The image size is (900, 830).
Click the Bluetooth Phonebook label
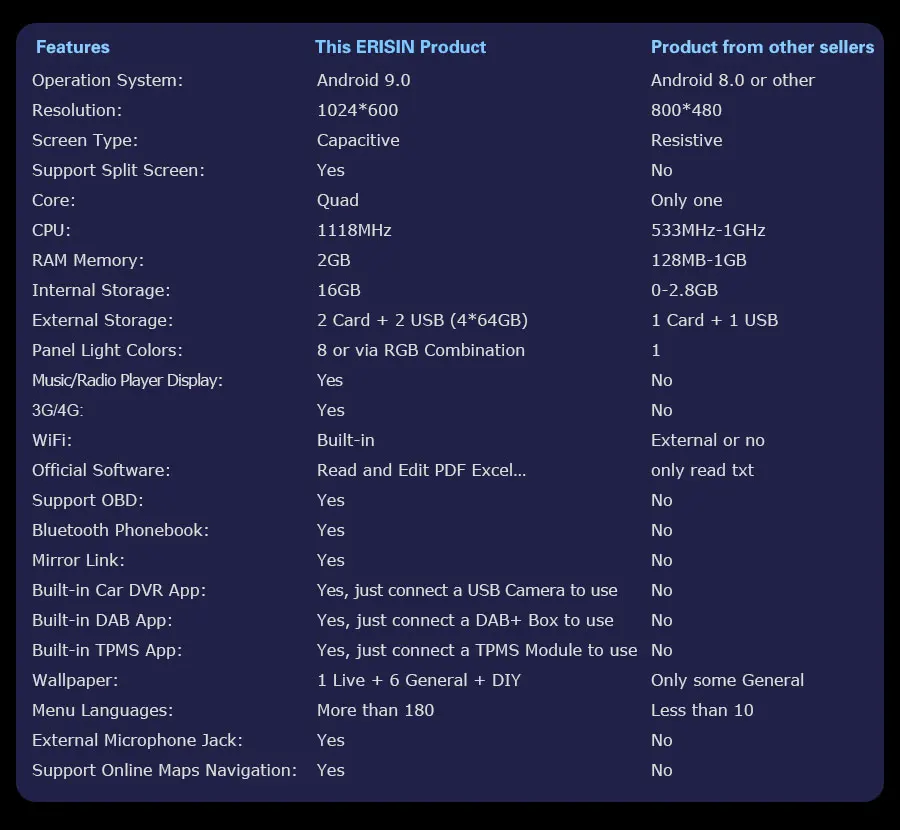click(x=121, y=530)
